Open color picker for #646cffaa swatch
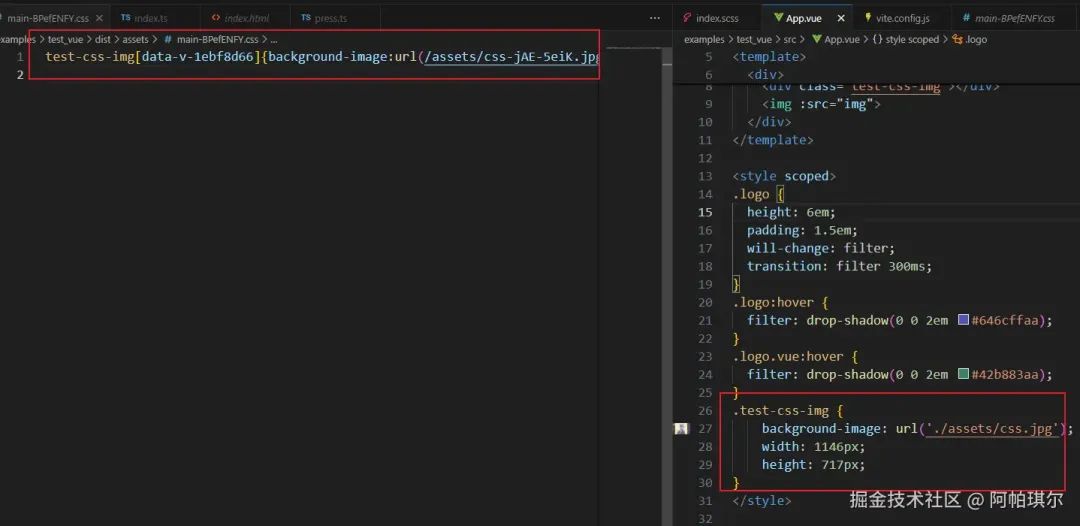Viewport: 1080px width, 526px height. point(964,320)
